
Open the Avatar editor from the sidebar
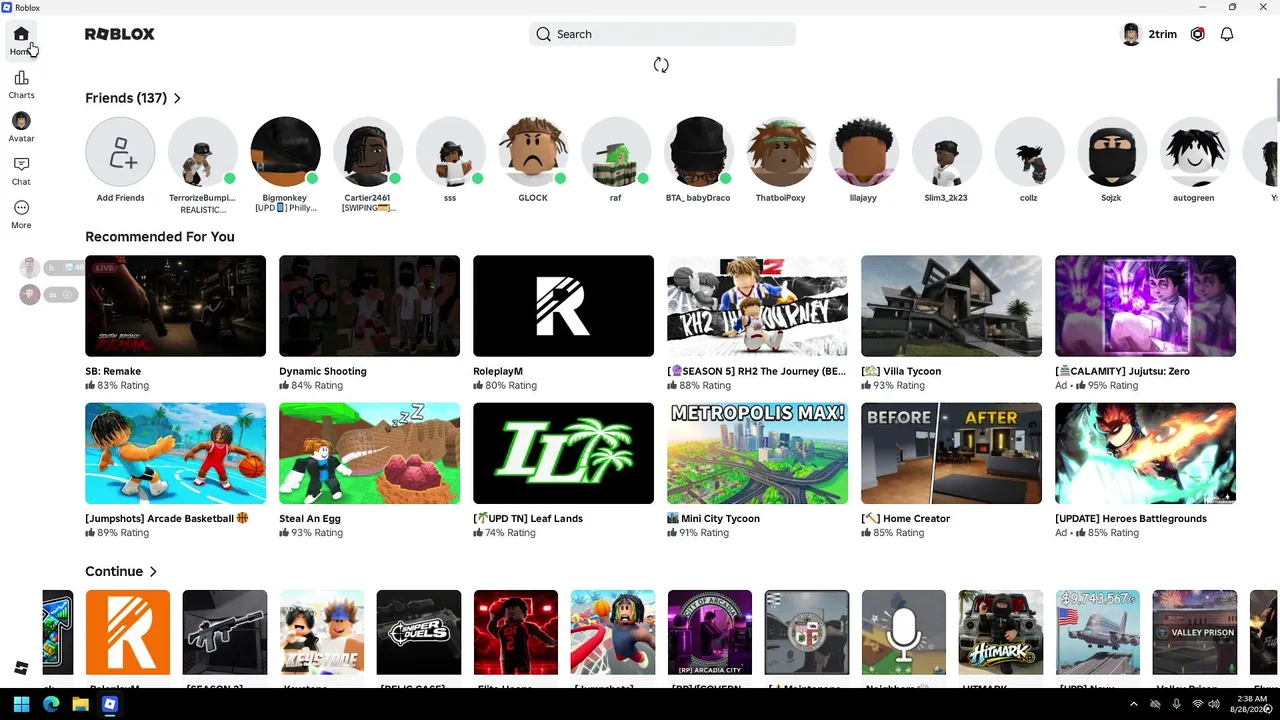point(21,127)
